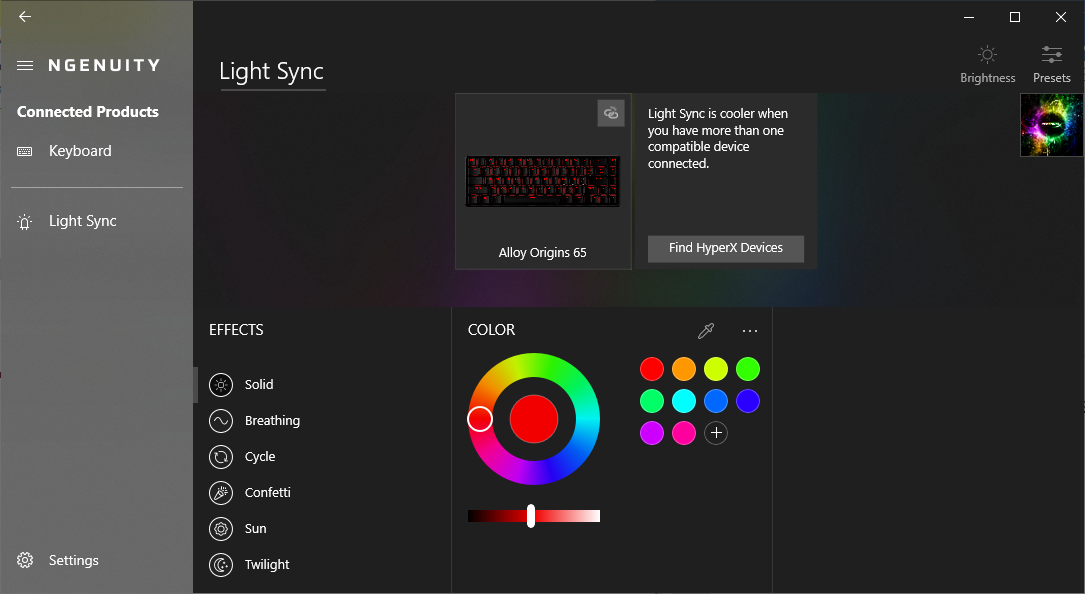Pick the deep blue color swatch

coord(747,401)
